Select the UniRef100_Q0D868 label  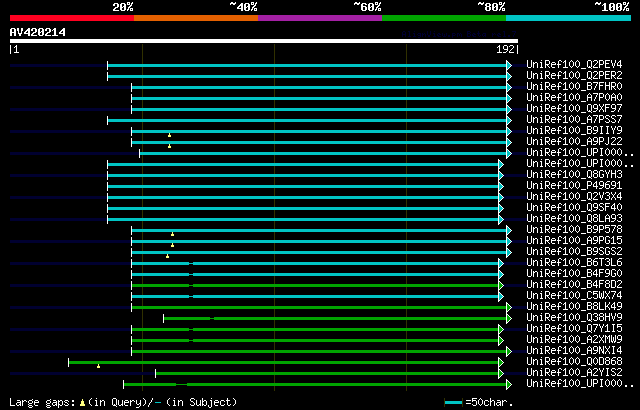[574, 362]
